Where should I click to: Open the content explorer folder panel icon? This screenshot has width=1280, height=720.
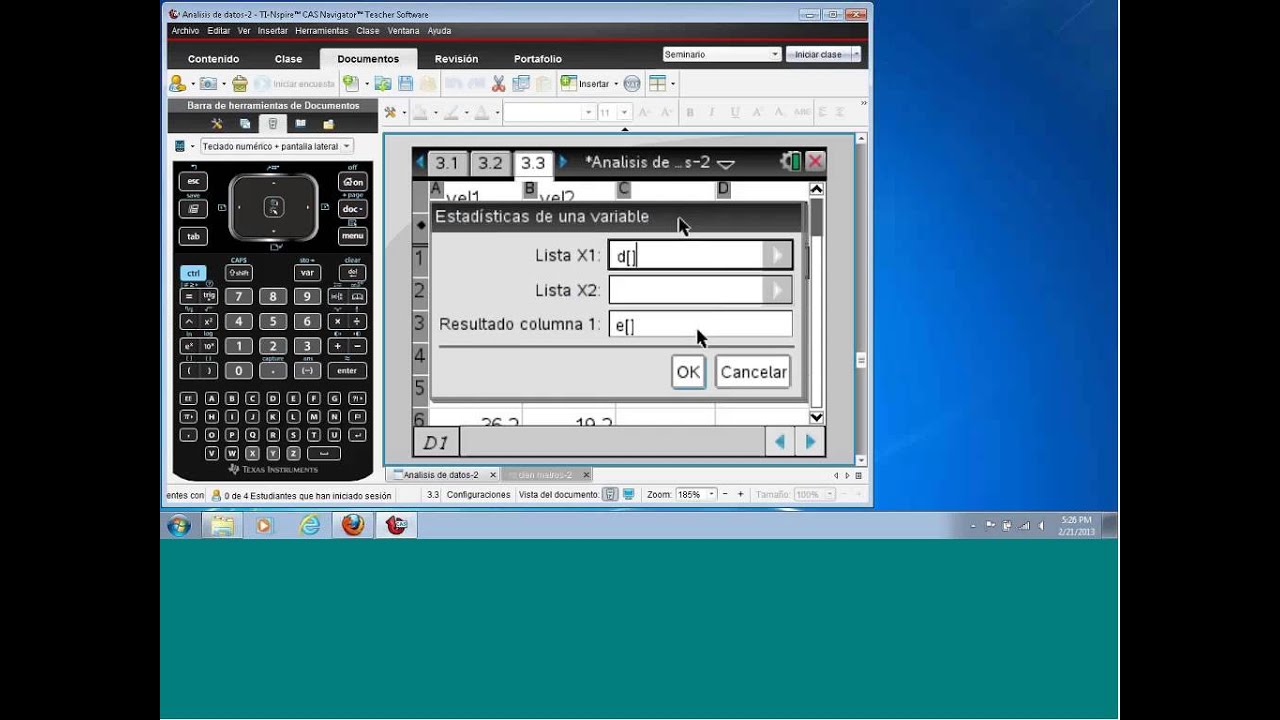(x=328, y=124)
